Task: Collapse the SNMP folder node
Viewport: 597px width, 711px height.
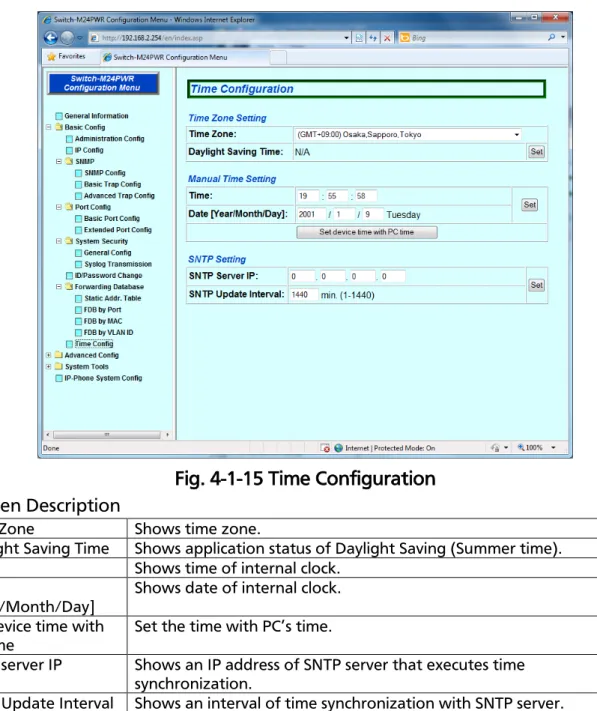Action: [x=58, y=161]
